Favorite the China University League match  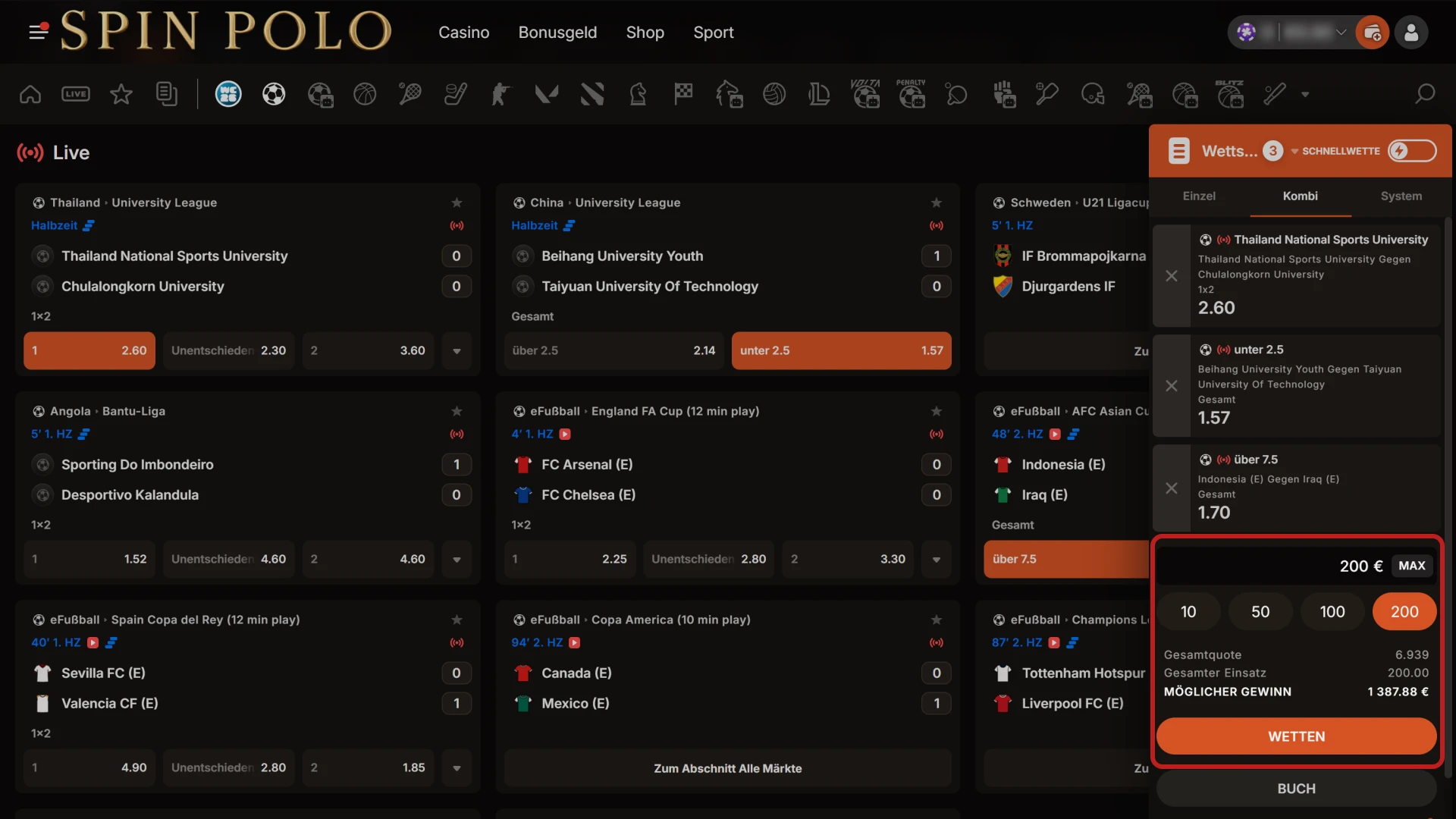pyautogui.click(x=937, y=202)
